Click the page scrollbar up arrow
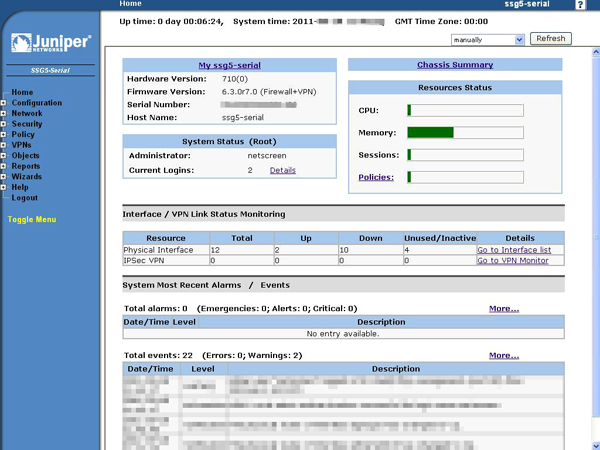The image size is (600, 450). tap(596, 52)
